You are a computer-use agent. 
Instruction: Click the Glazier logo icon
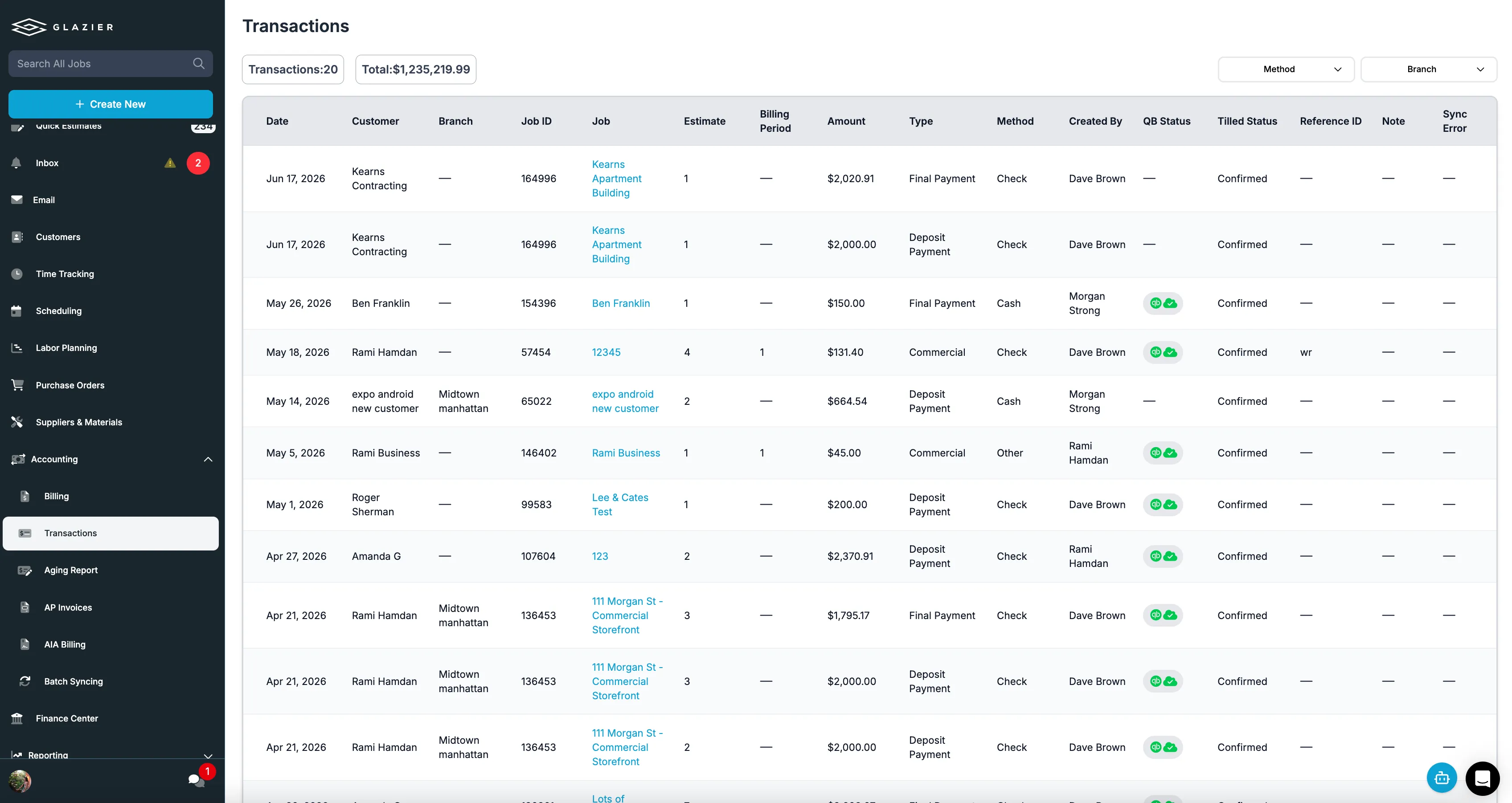[x=29, y=27]
